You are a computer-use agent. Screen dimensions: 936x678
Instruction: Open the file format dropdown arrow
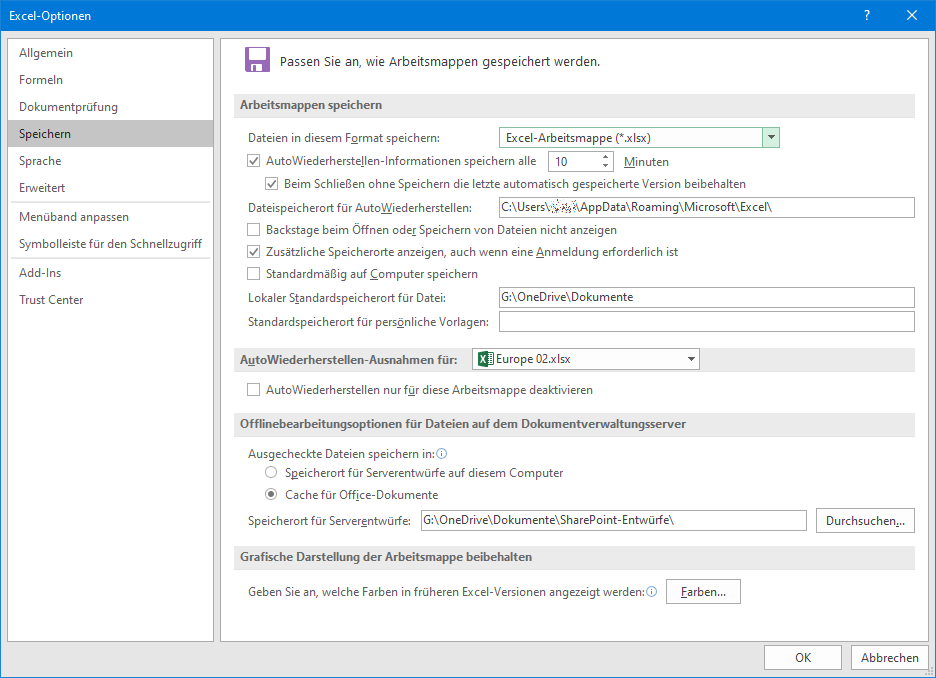click(x=771, y=138)
